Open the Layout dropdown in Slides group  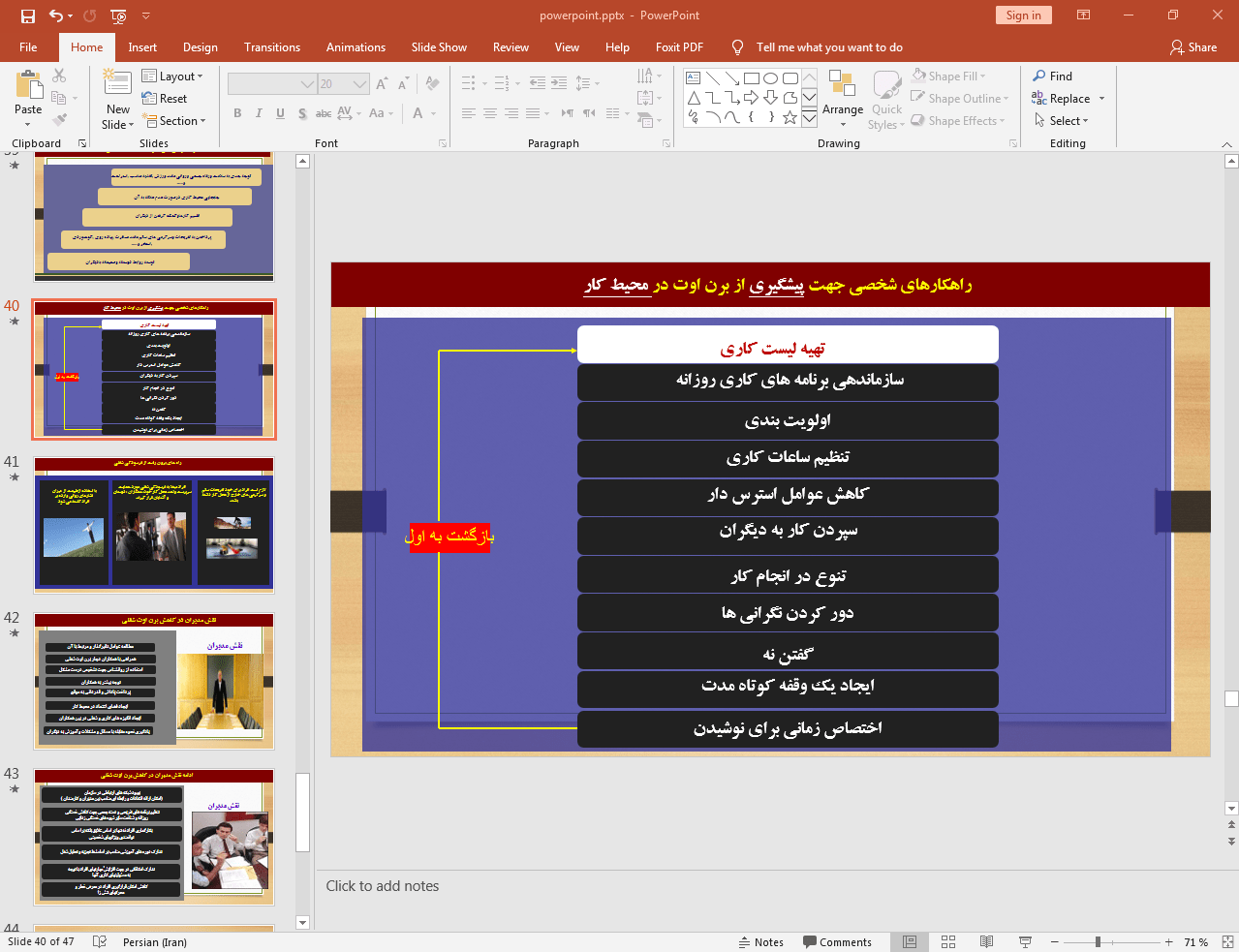[x=172, y=76]
